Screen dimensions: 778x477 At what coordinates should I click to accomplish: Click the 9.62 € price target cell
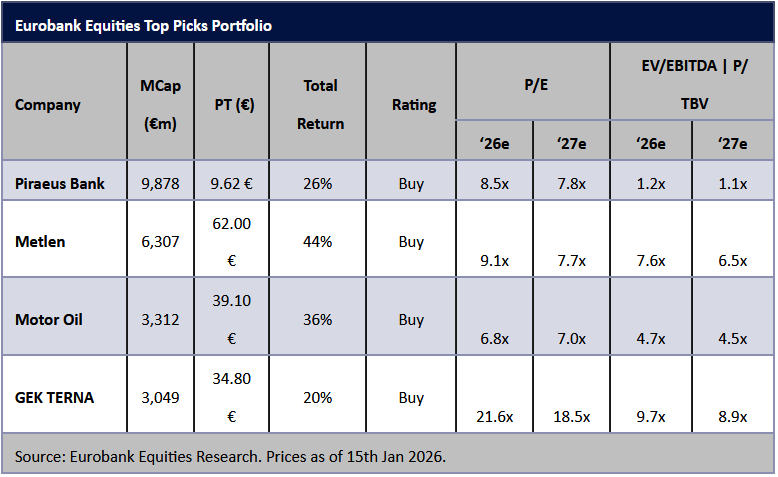pos(232,184)
